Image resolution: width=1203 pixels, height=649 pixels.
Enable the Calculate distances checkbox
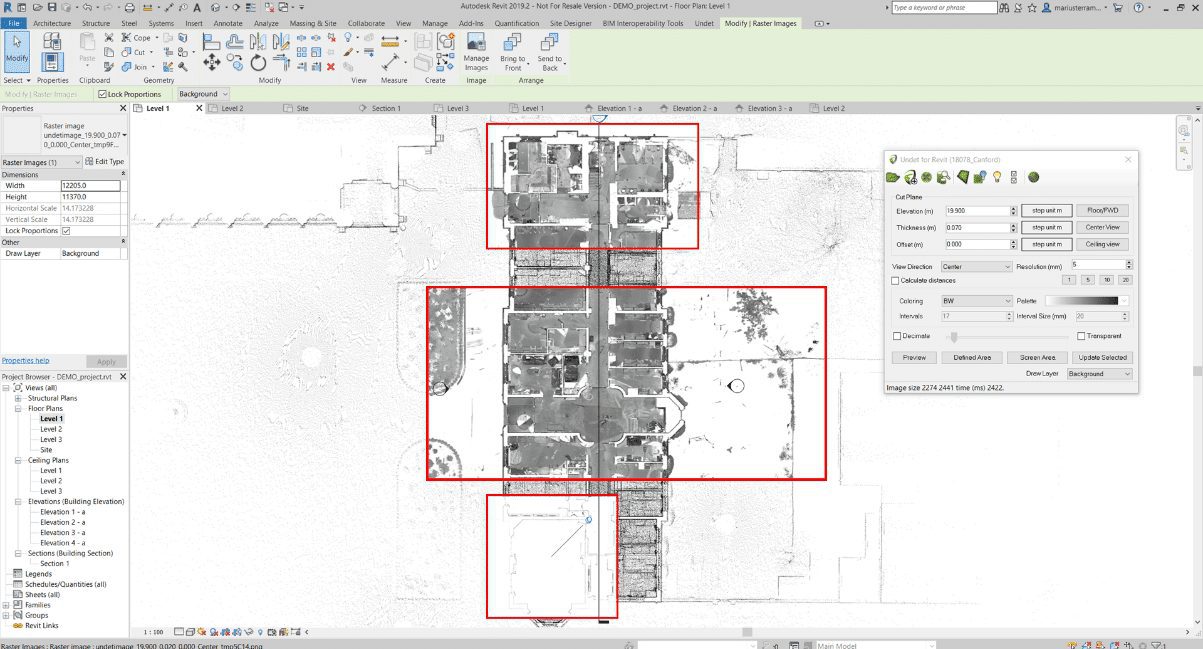point(896,281)
